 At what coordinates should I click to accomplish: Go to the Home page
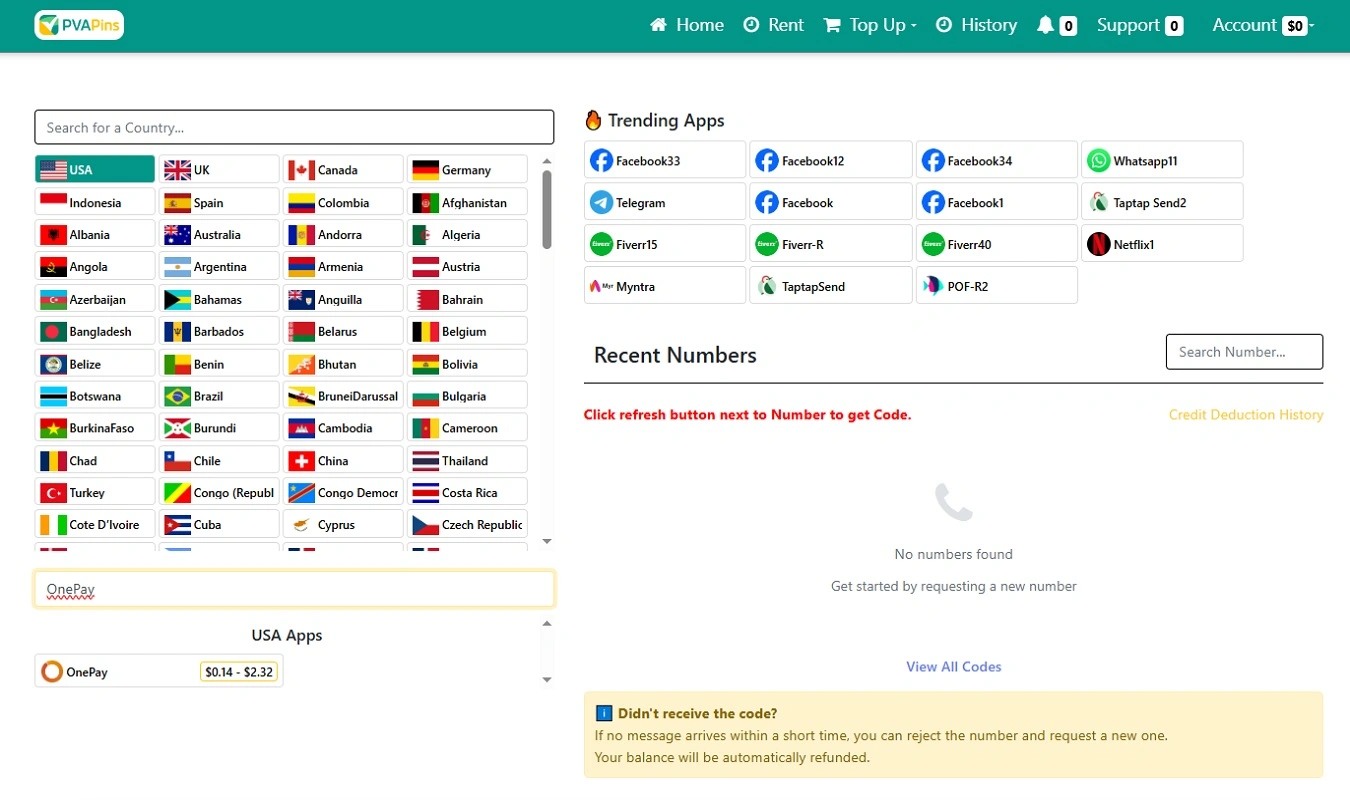(x=687, y=25)
